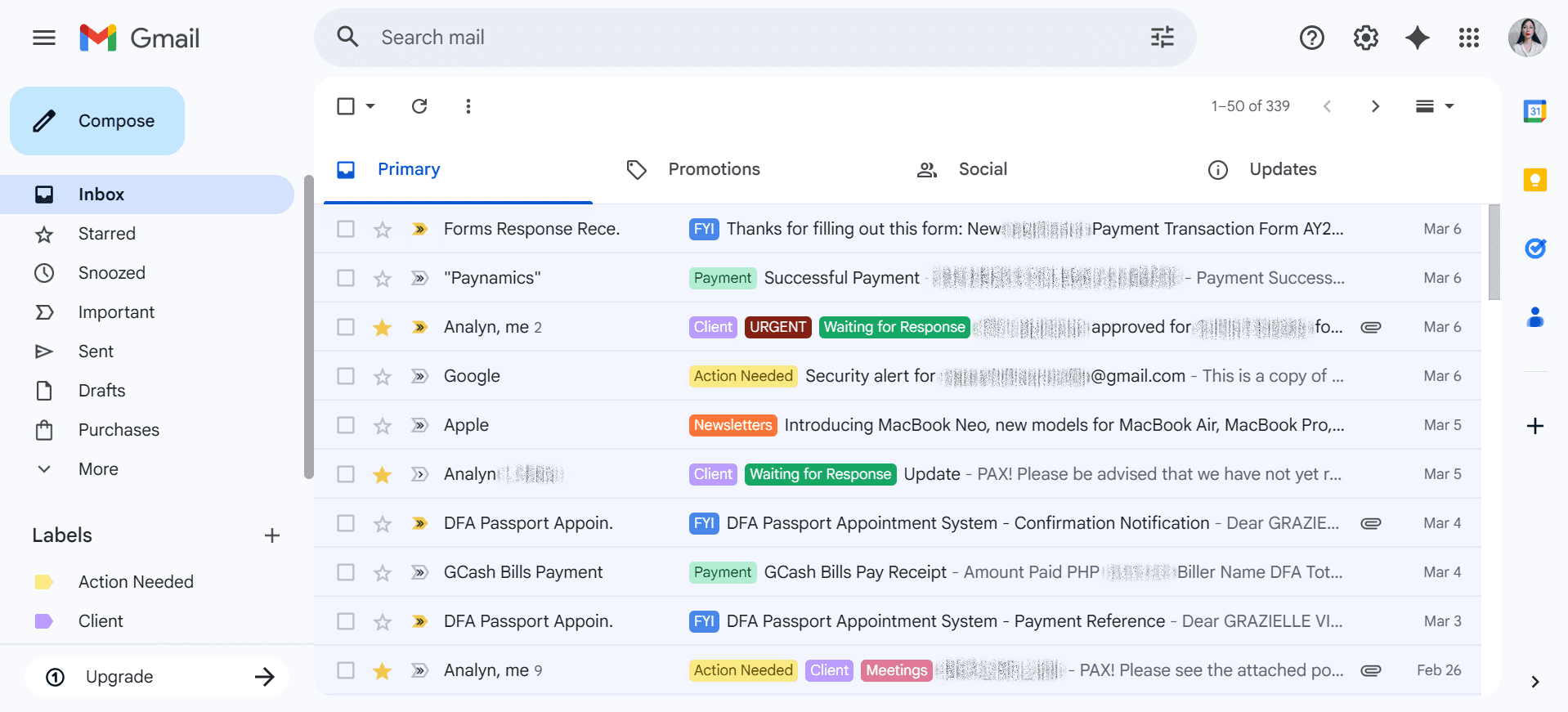Select the yellow Action Needed label
The height and width of the screenshot is (712, 1568).
(x=136, y=582)
